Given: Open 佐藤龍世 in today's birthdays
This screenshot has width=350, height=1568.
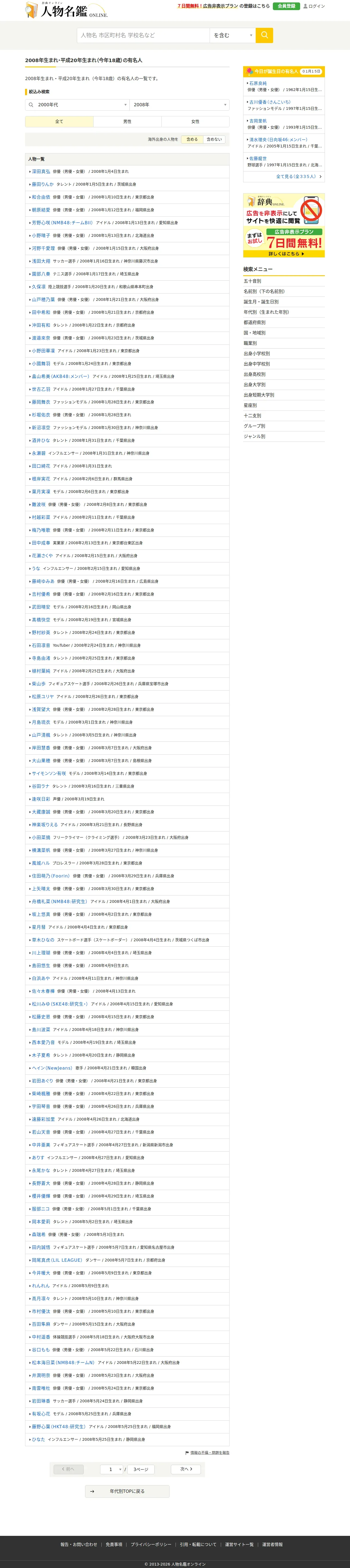Looking at the screenshot, I should 258,158.
